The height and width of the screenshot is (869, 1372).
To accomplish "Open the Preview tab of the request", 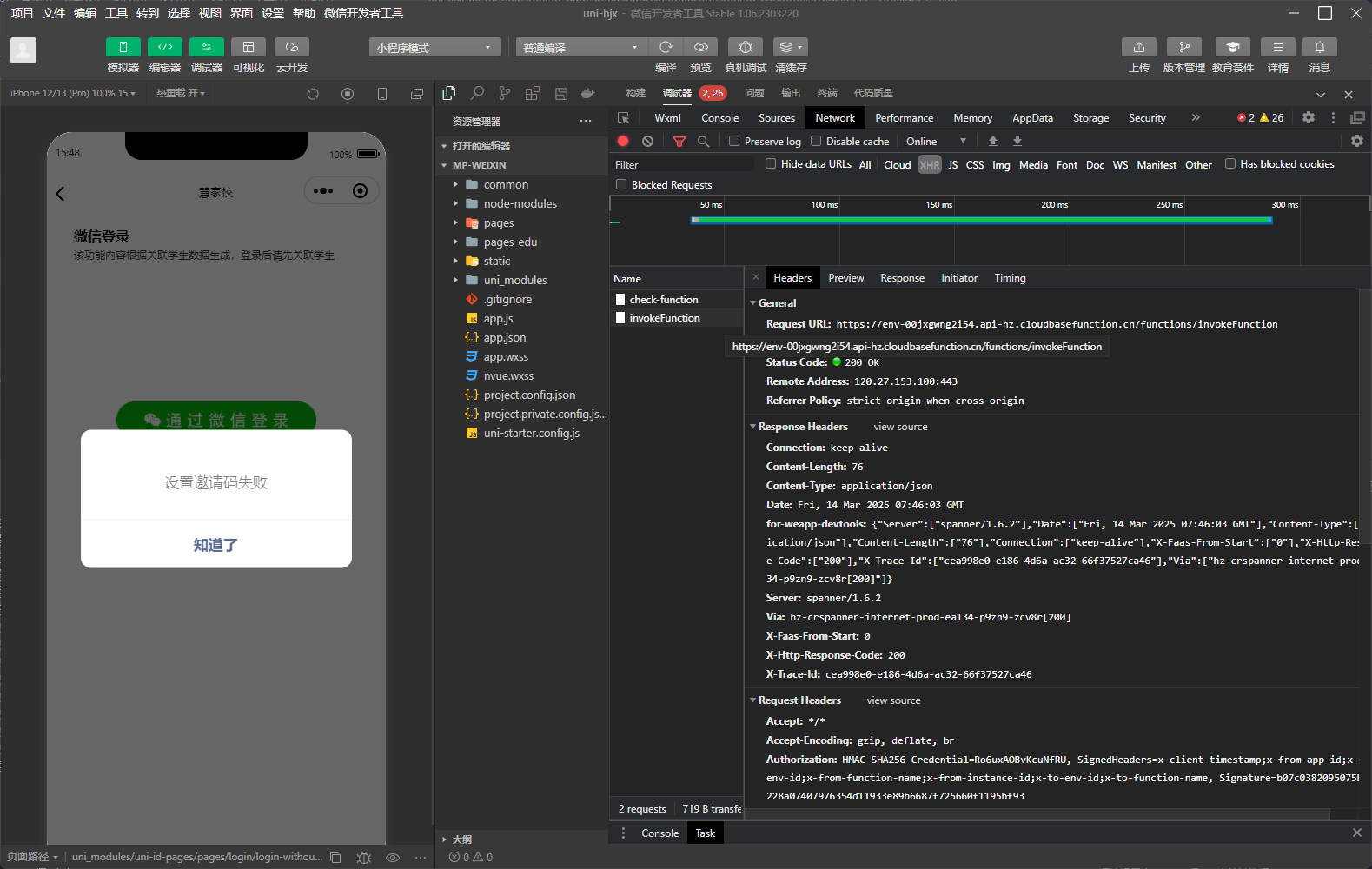I will (846, 278).
